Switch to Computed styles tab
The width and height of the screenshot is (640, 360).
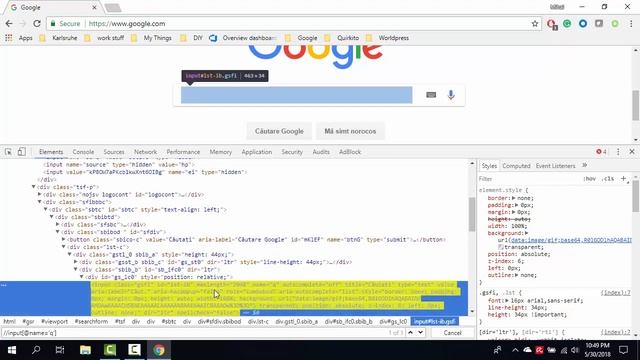click(516, 166)
